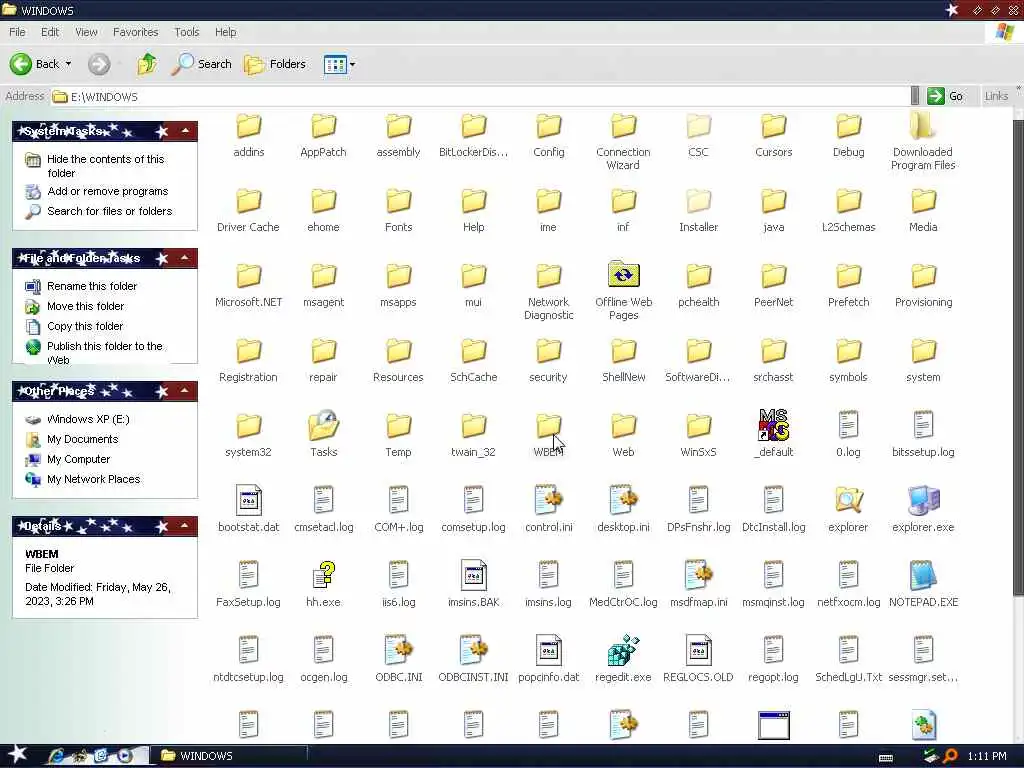The width and height of the screenshot is (1024, 768).
Task: Select the imsins.BAK file icon
Action: [473, 575]
